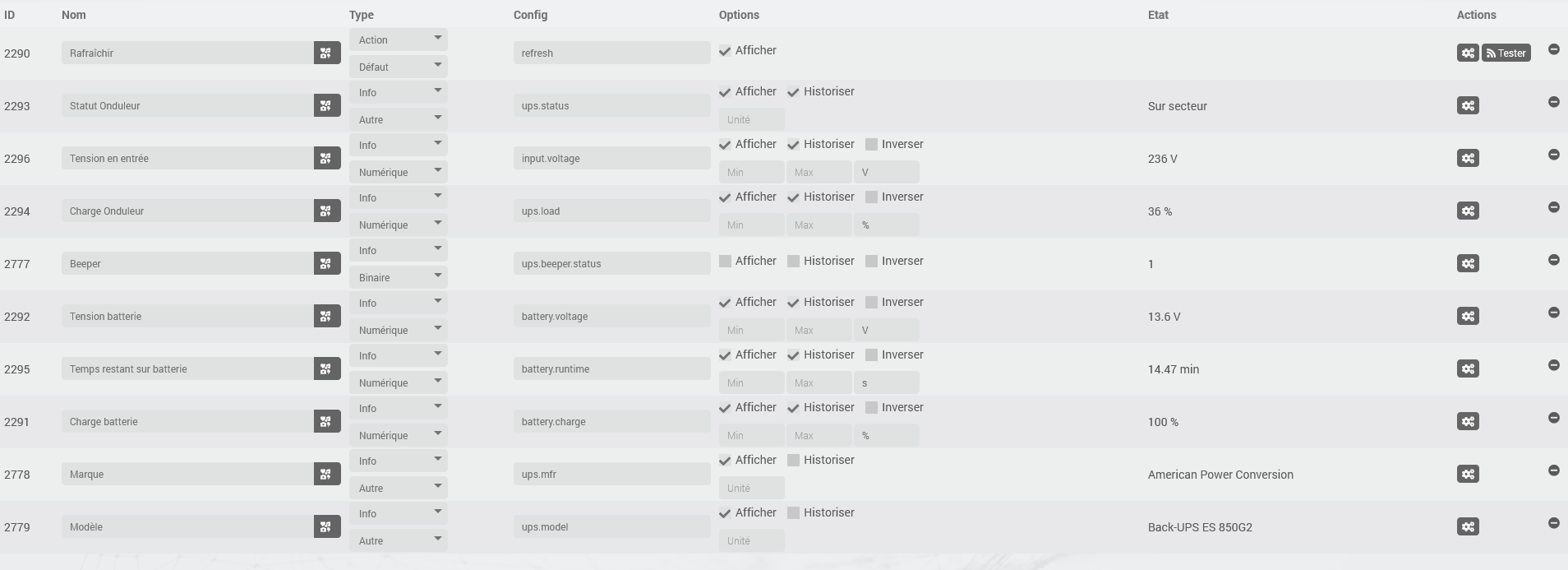The width and height of the screenshot is (1568, 570).
Task: Uncheck Historiser for Statut Onduleur
Action: click(x=793, y=92)
